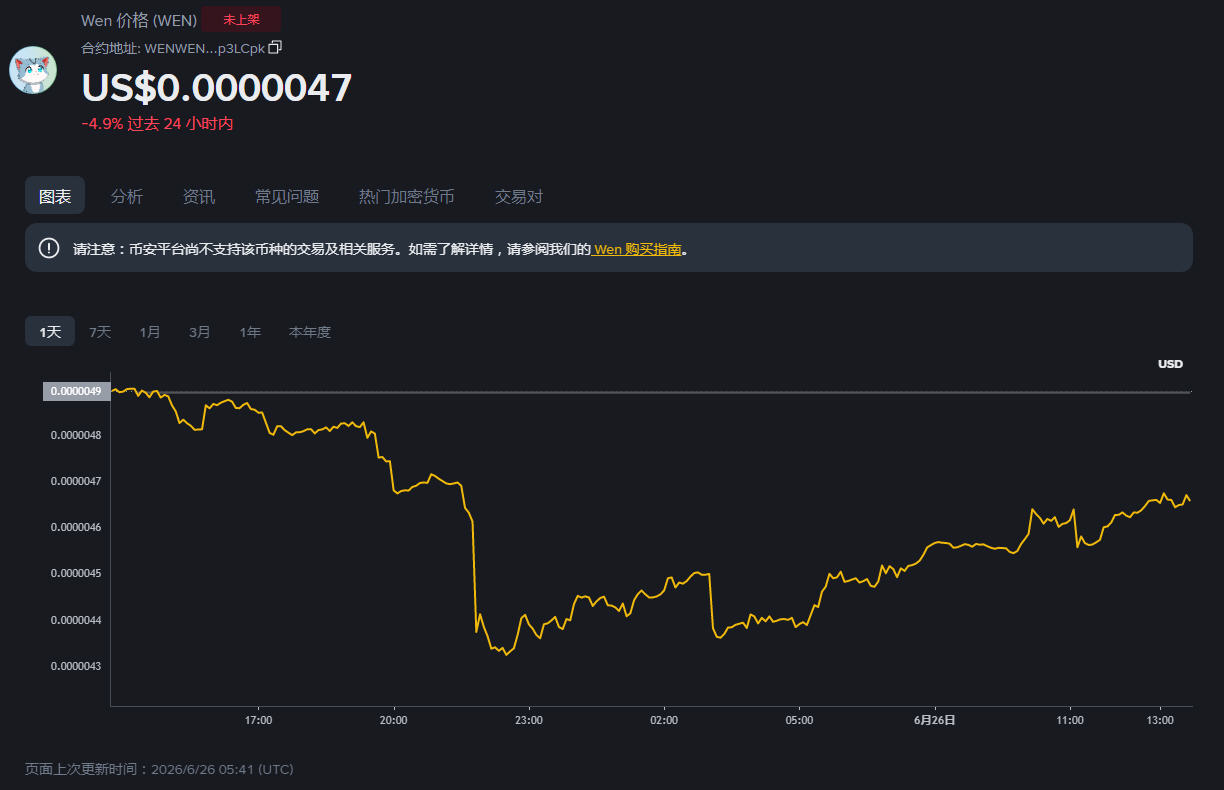The width and height of the screenshot is (1224, 790).
Task: Select the 3月 chart range
Action: pyautogui.click(x=200, y=332)
